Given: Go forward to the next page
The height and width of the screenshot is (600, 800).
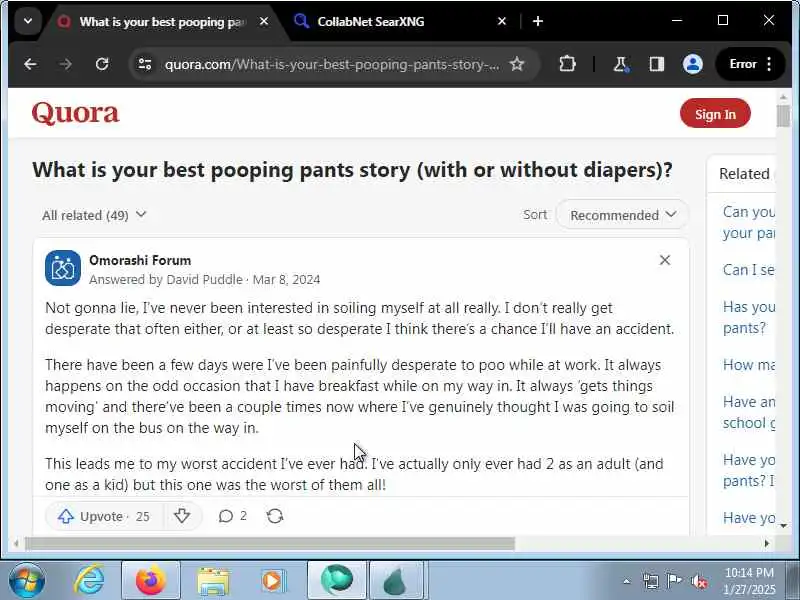Looking at the screenshot, I should [66, 64].
